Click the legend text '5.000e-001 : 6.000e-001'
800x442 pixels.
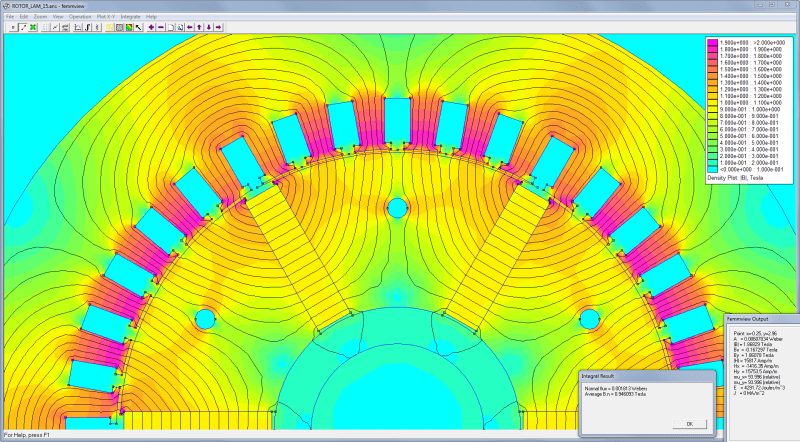point(749,136)
